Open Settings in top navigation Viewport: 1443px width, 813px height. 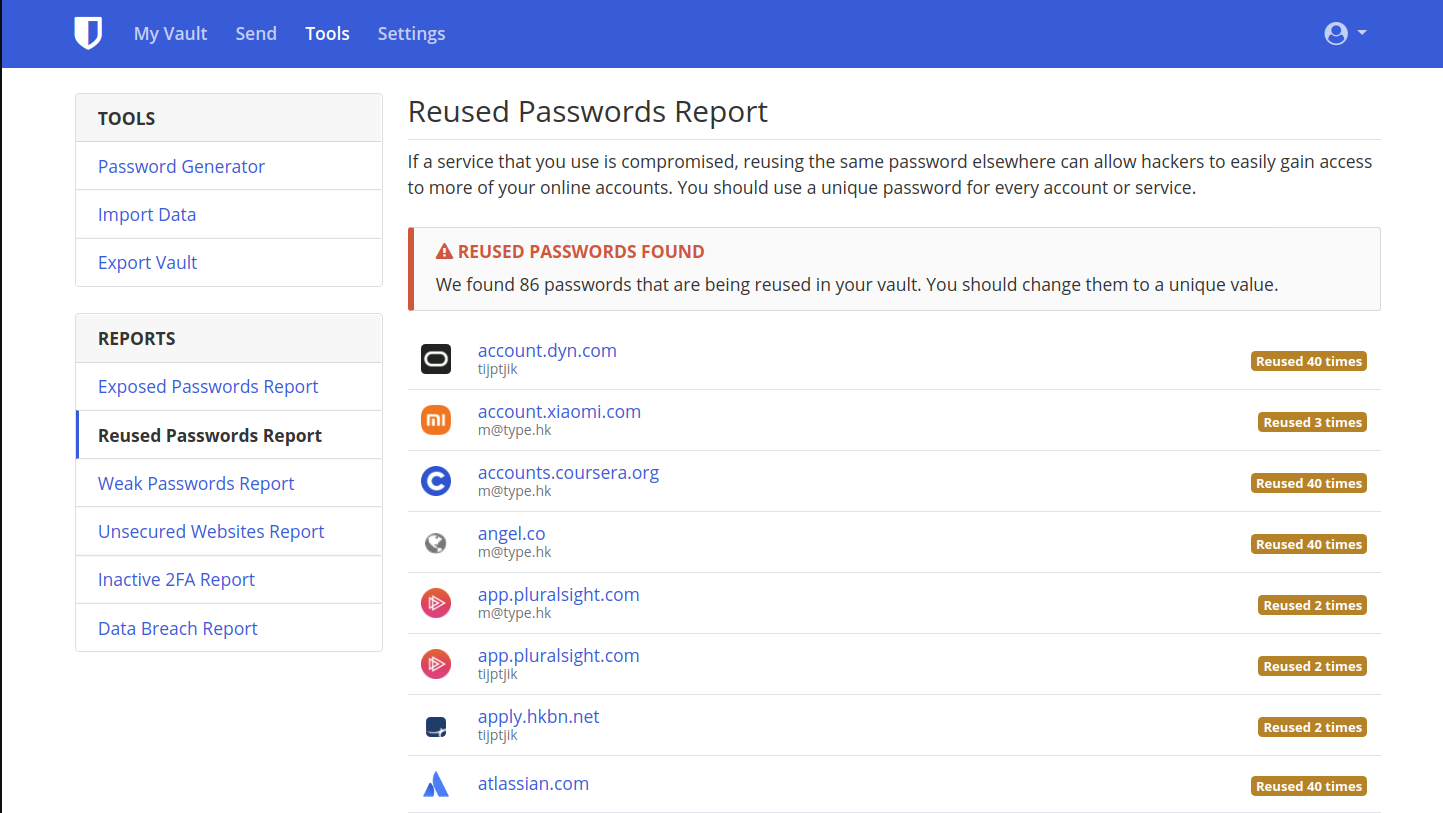pos(411,33)
